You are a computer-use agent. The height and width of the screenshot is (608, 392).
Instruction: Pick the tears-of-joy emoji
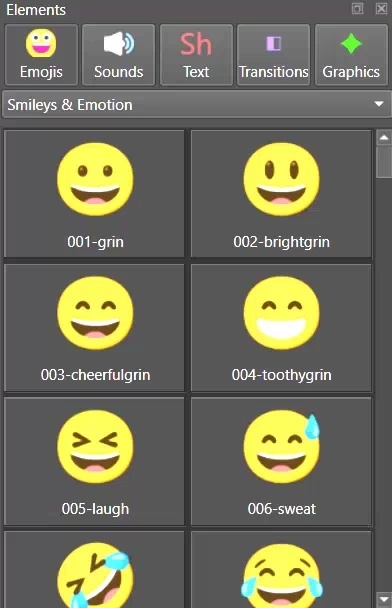[281, 570]
